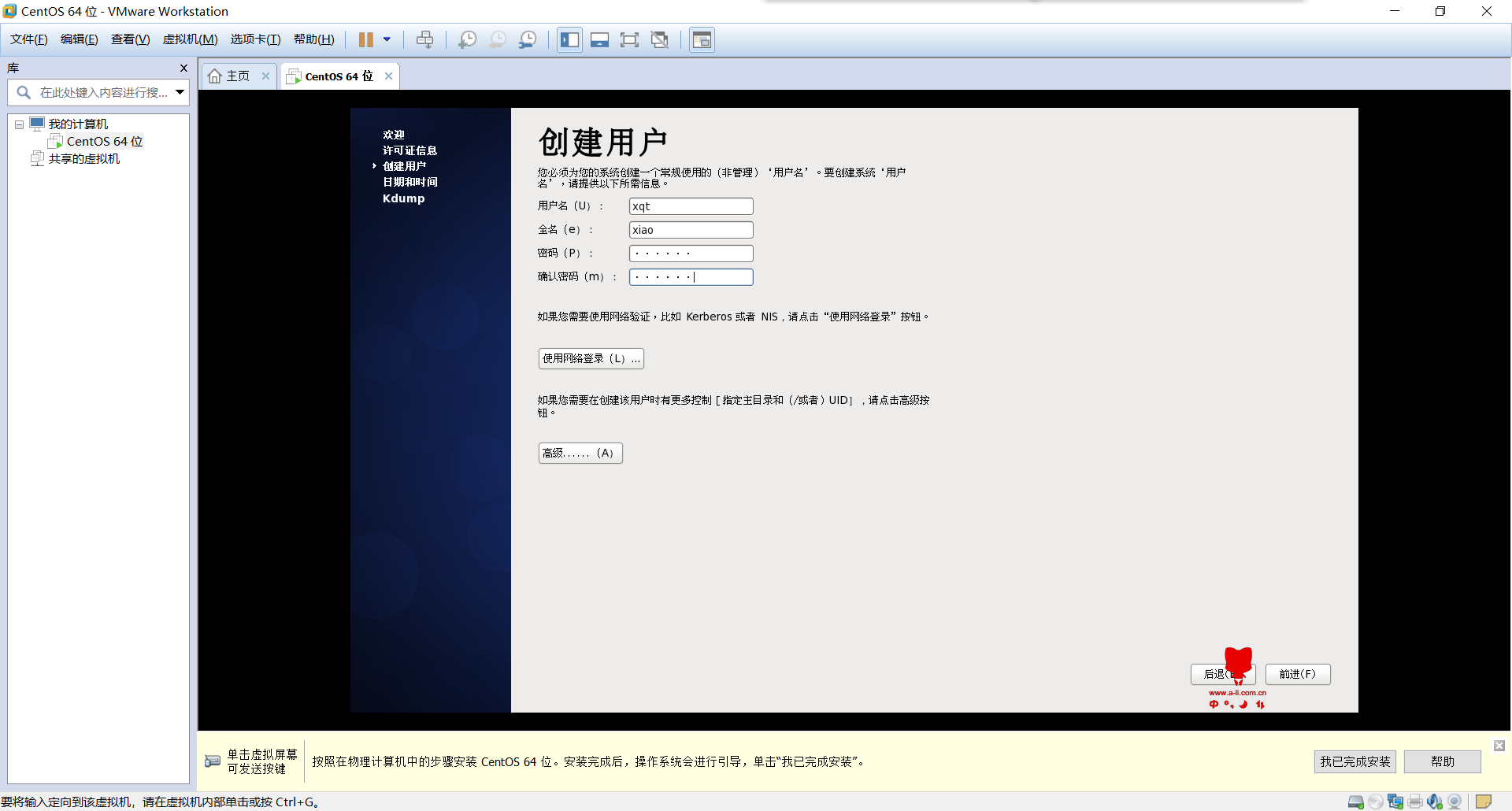Click 使用网络登录 (L) button

coord(591,358)
